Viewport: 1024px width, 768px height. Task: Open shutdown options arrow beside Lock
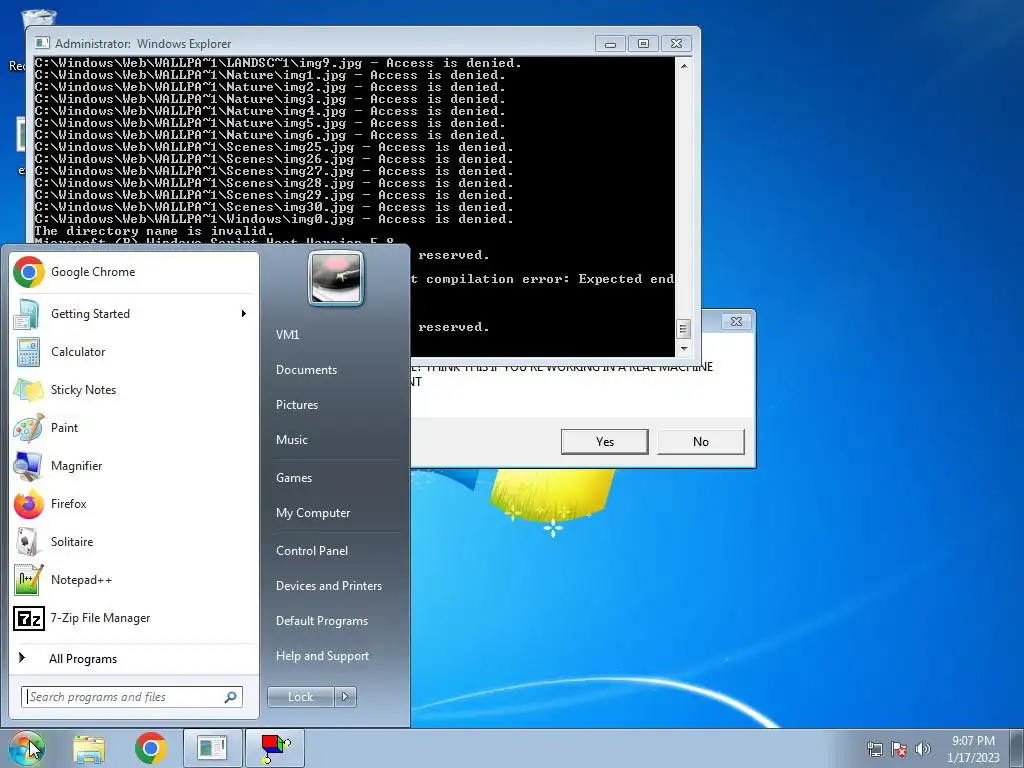coord(345,697)
